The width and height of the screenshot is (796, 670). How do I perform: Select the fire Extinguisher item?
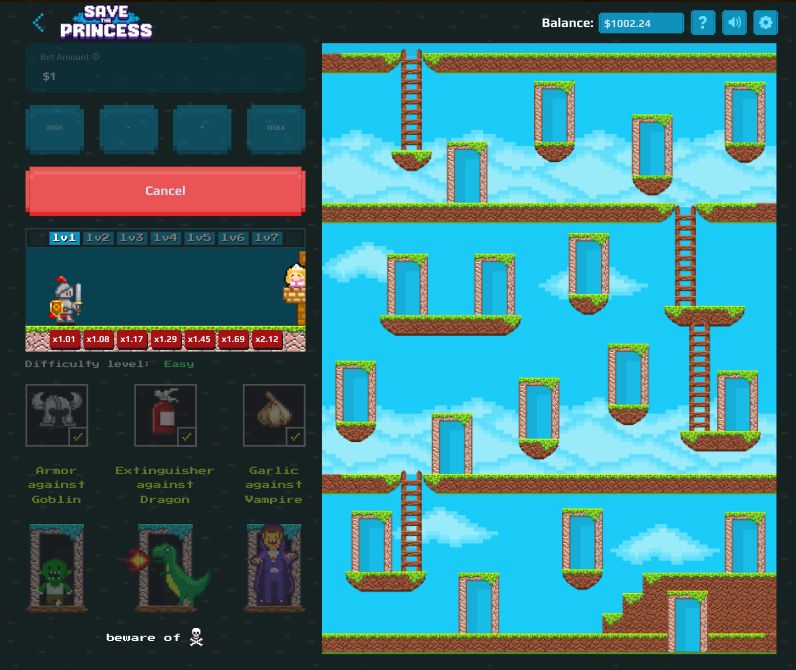(x=165, y=414)
